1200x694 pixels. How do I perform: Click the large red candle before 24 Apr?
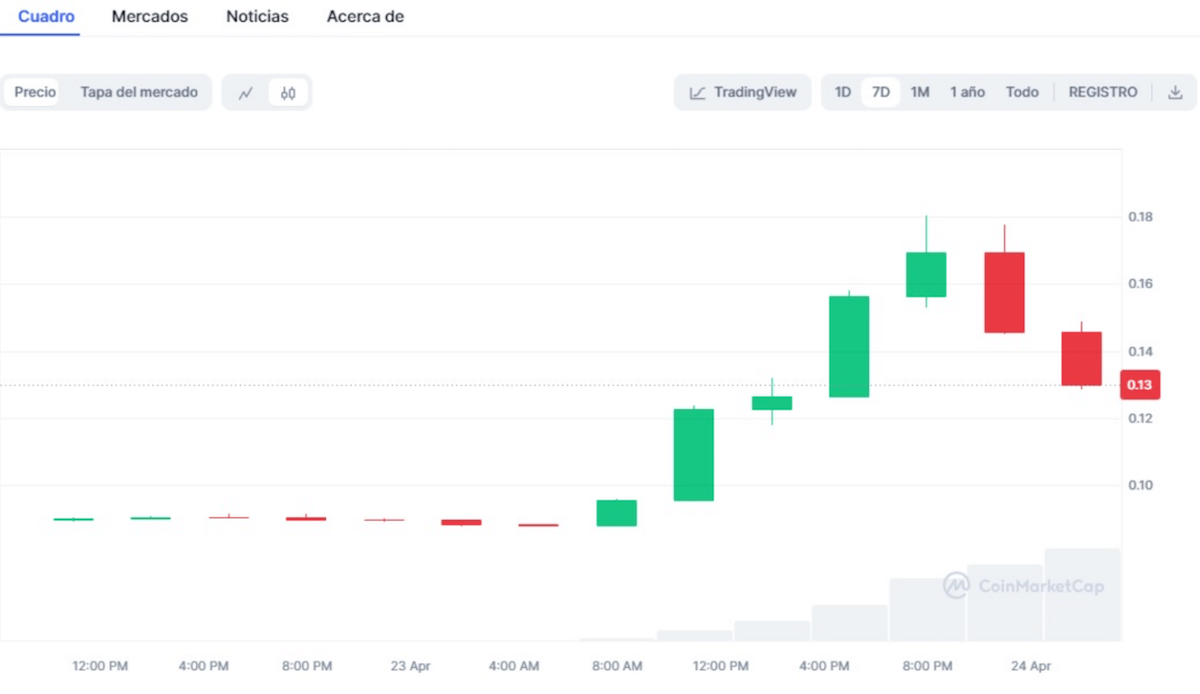click(1003, 292)
